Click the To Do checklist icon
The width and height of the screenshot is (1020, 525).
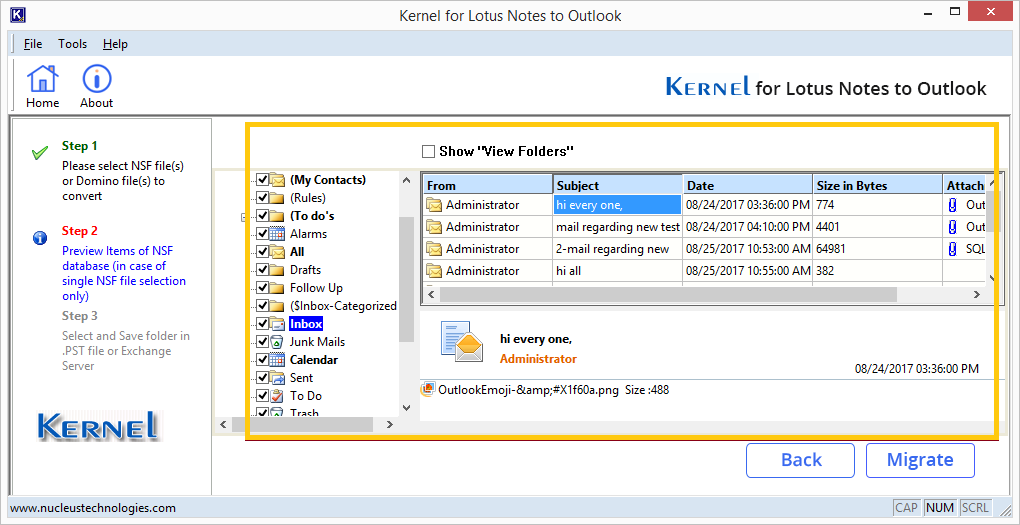(278, 396)
